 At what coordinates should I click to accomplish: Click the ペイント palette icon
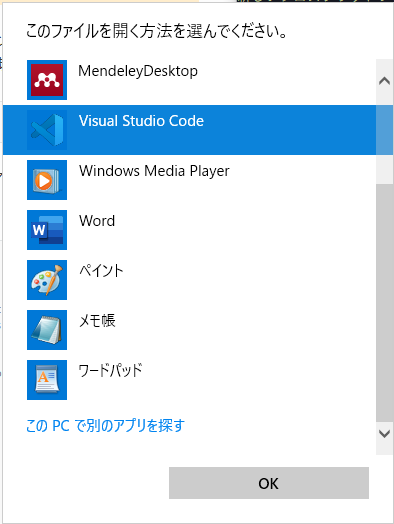[x=47, y=280]
